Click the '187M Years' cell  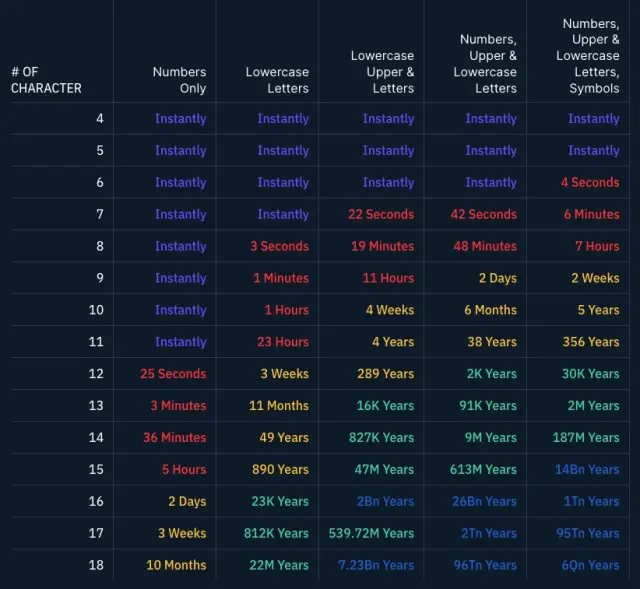coord(585,438)
